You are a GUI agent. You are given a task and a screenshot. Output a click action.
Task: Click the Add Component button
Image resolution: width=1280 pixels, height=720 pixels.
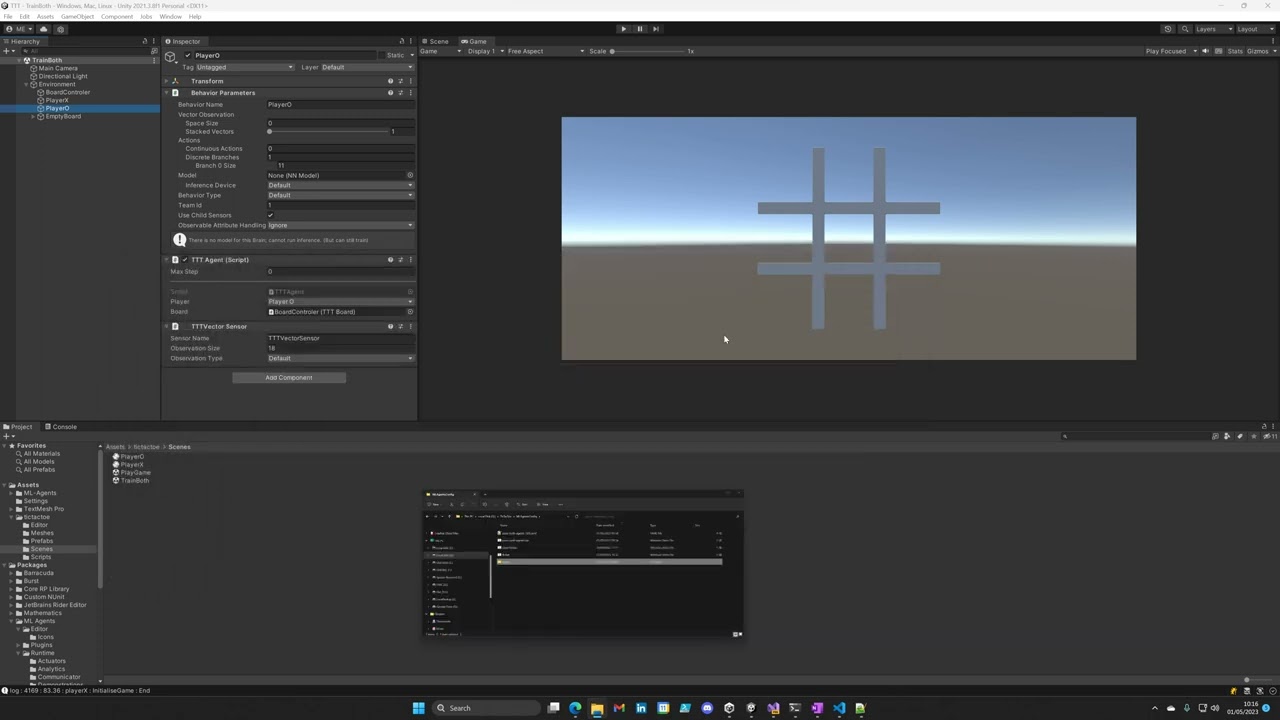coord(289,378)
